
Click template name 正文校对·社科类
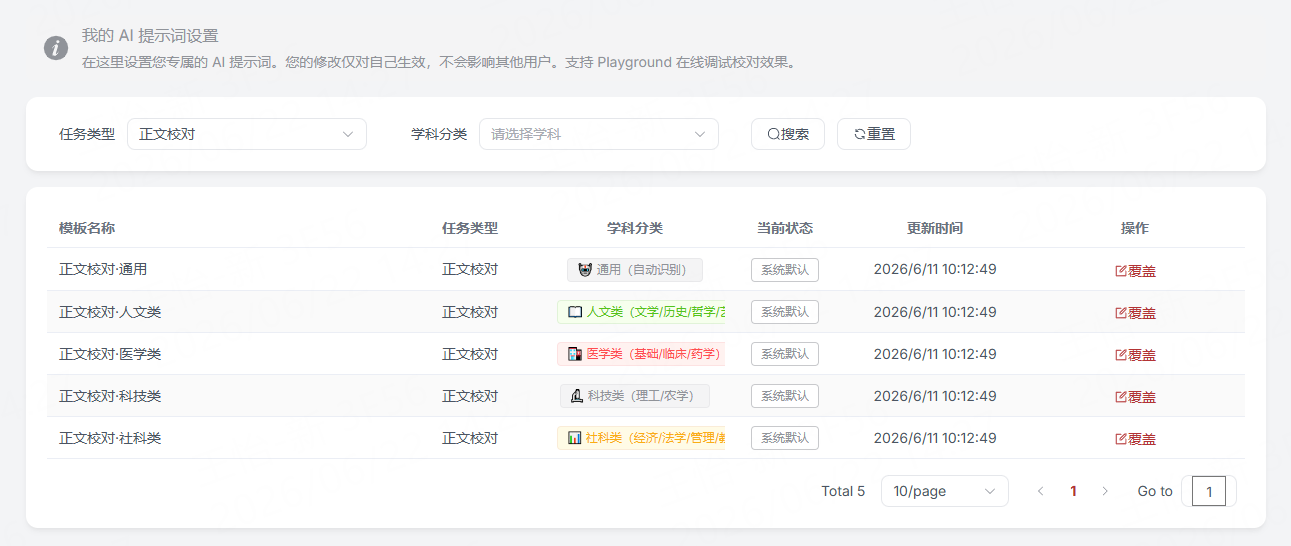[110, 438]
